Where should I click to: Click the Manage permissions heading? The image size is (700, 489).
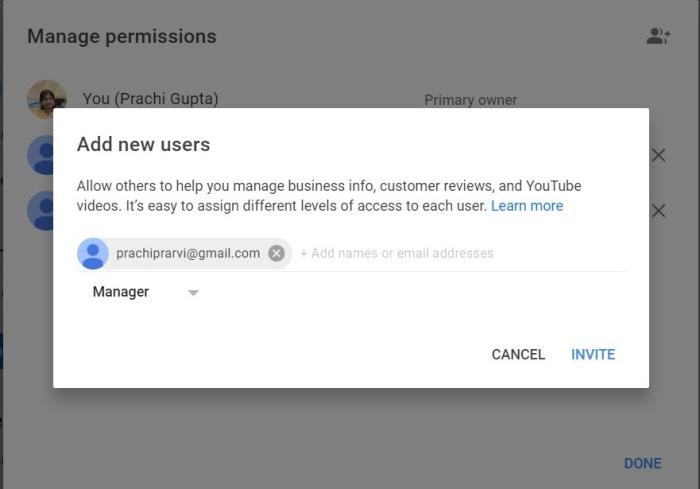coord(121,36)
